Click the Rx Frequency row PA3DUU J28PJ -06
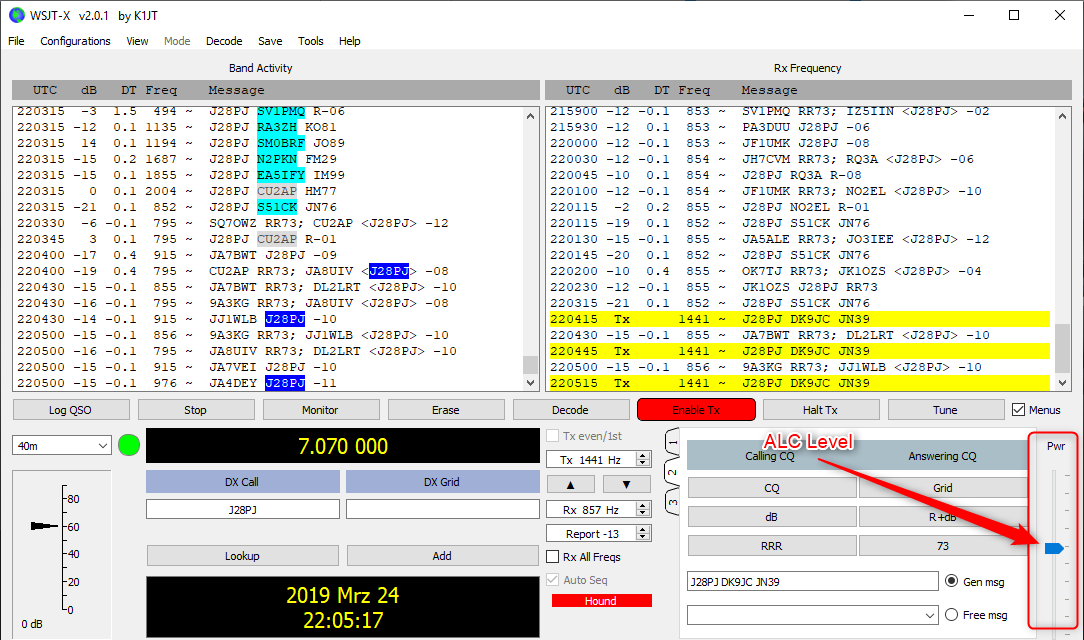Image resolution: width=1084 pixels, height=640 pixels. 801,127
